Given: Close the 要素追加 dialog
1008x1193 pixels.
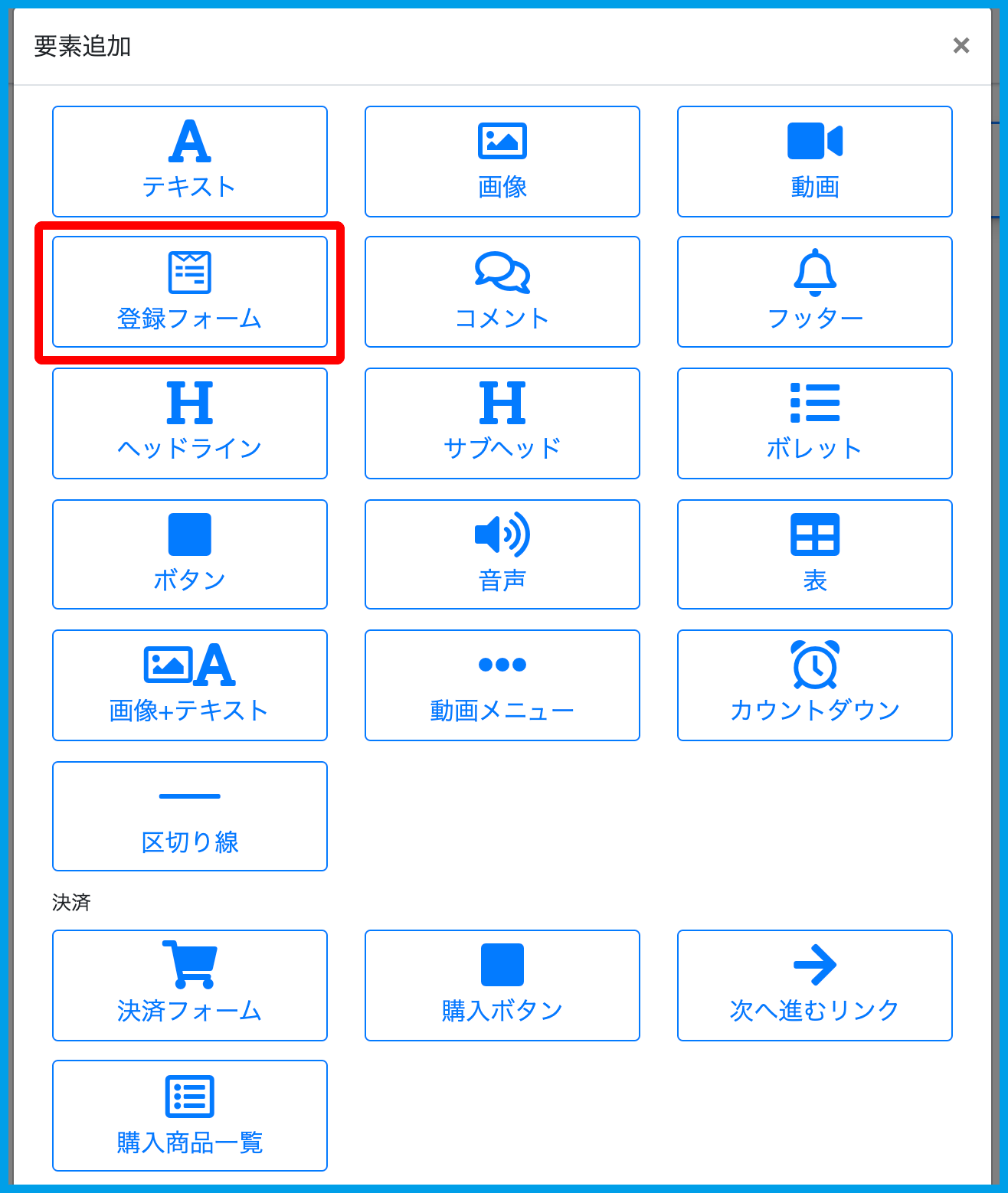Looking at the screenshot, I should click(961, 46).
